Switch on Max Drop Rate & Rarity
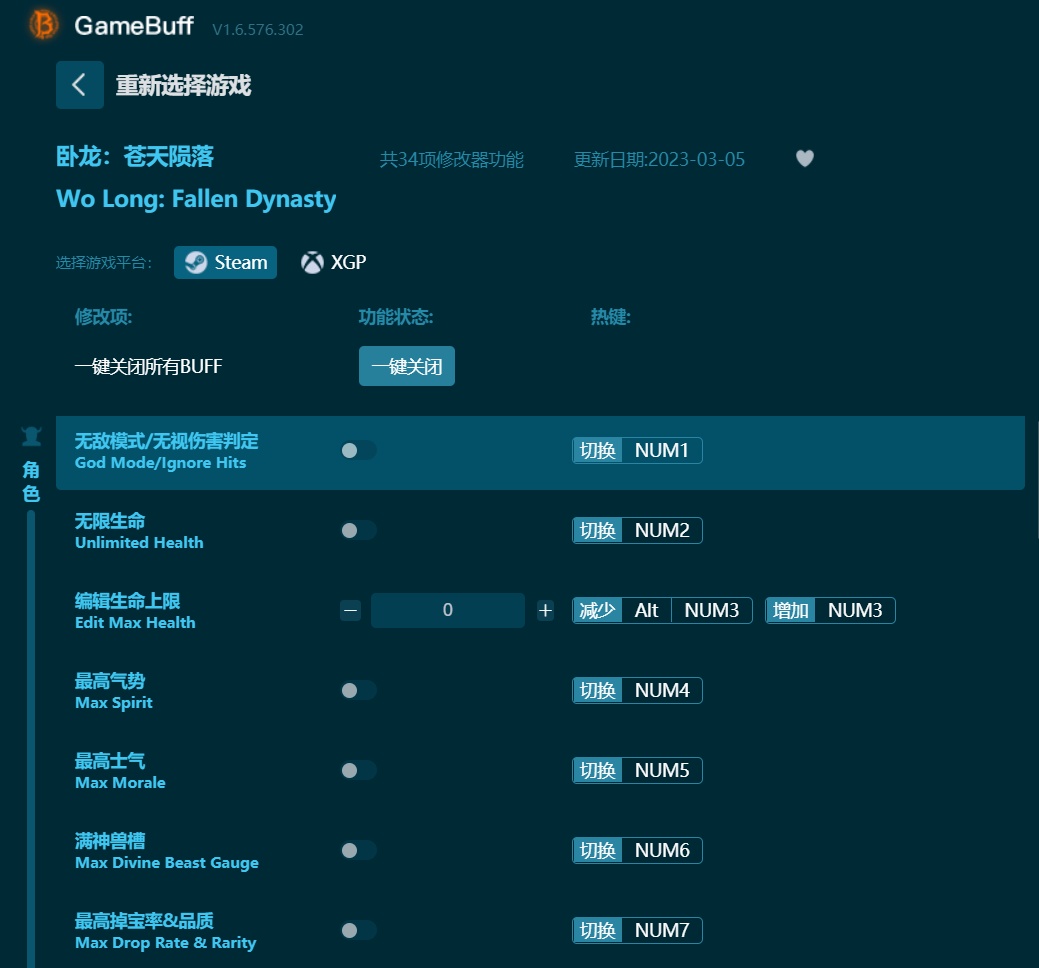The width and height of the screenshot is (1039, 968). pyautogui.click(x=358, y=930)
